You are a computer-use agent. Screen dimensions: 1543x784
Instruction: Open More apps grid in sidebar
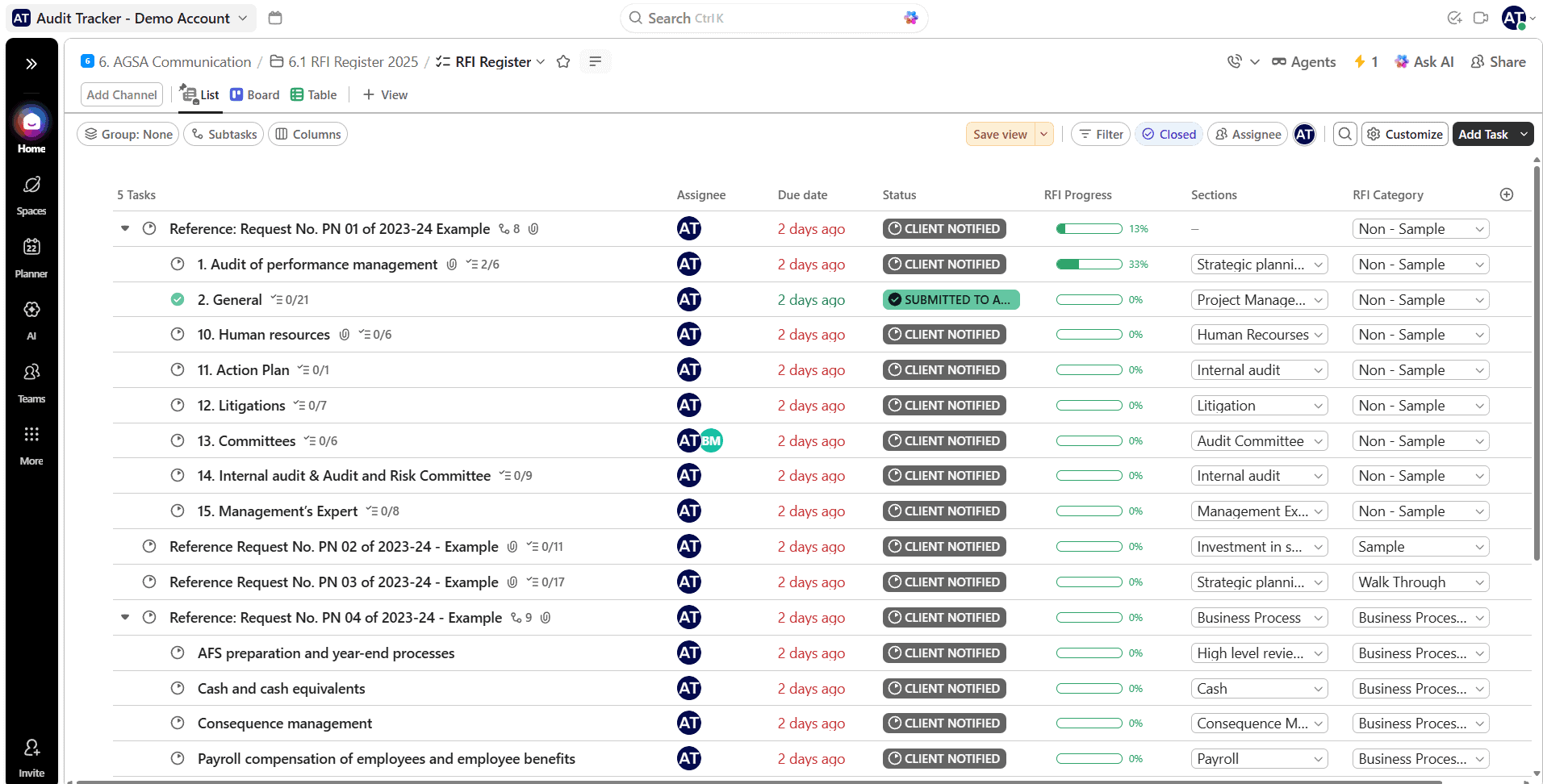(31, 444)
